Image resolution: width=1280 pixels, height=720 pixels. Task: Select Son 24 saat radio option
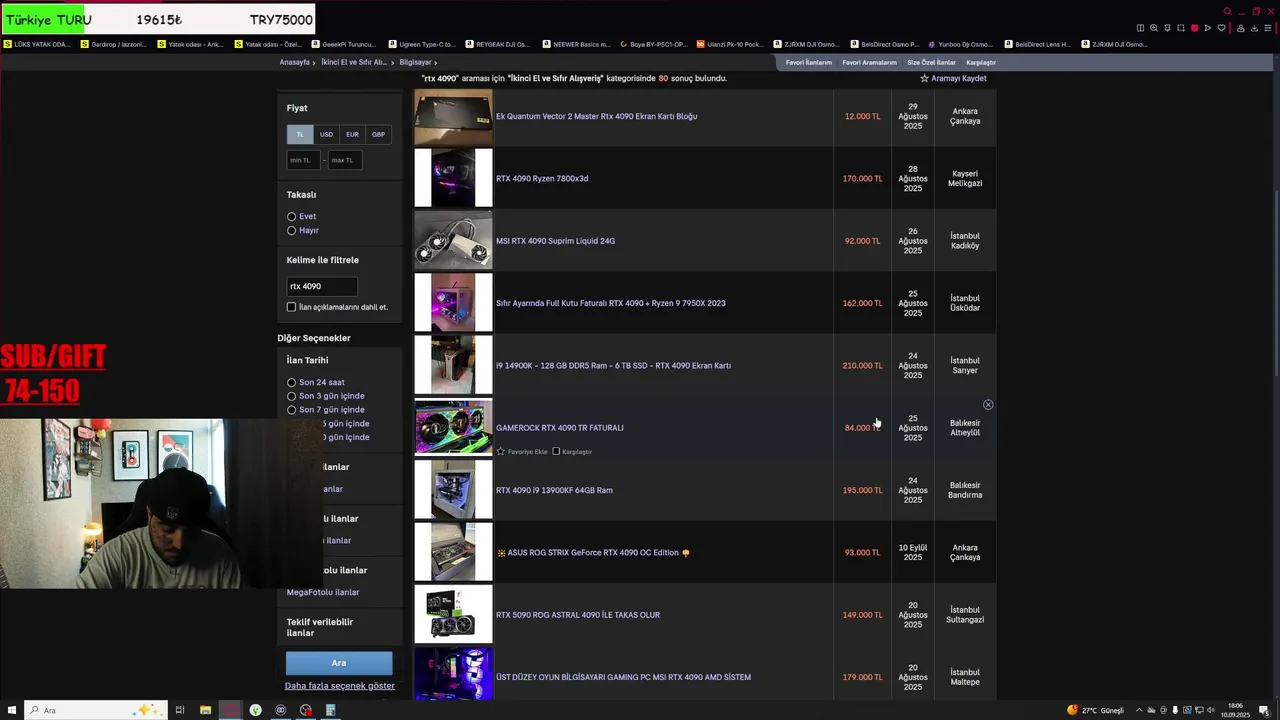click(x=292, y=383)
